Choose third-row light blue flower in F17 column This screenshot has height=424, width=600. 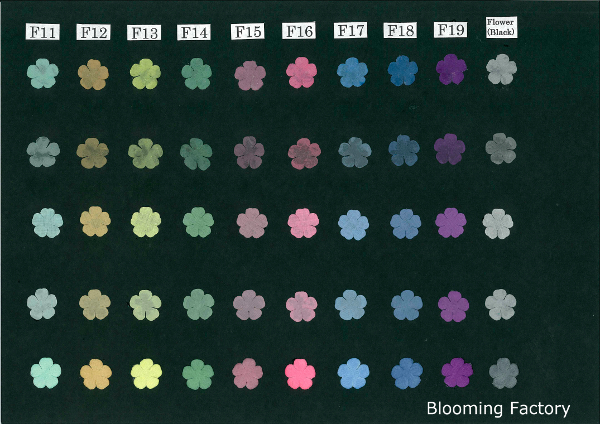point(353,225)
